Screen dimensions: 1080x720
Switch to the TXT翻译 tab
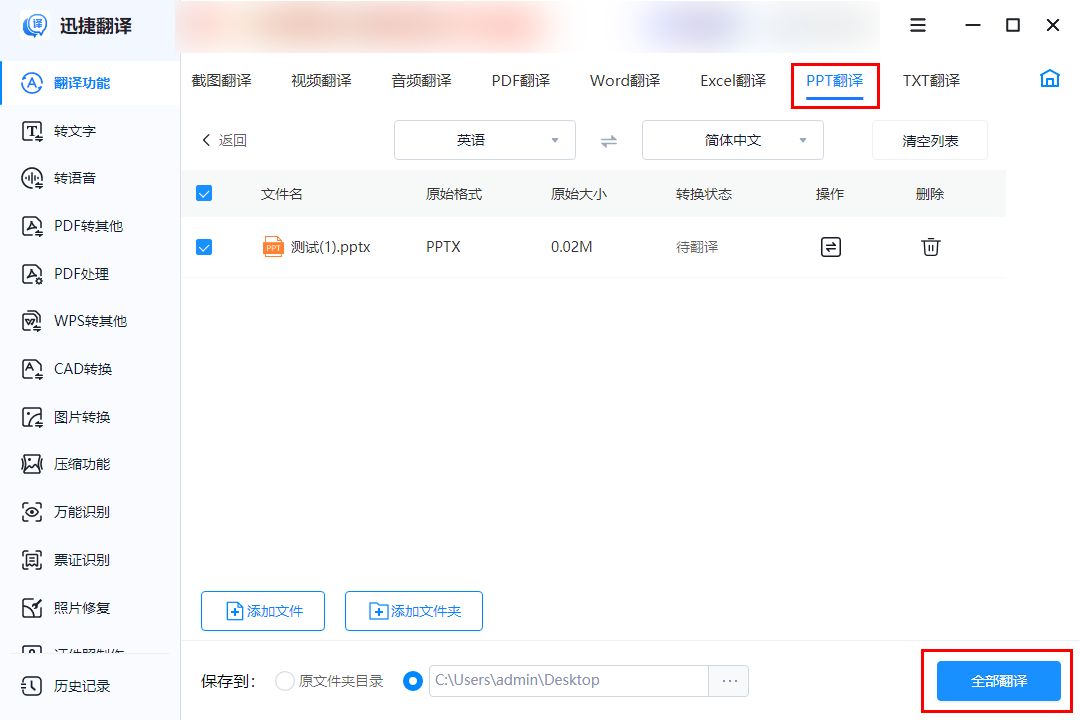tap(930, 81)
